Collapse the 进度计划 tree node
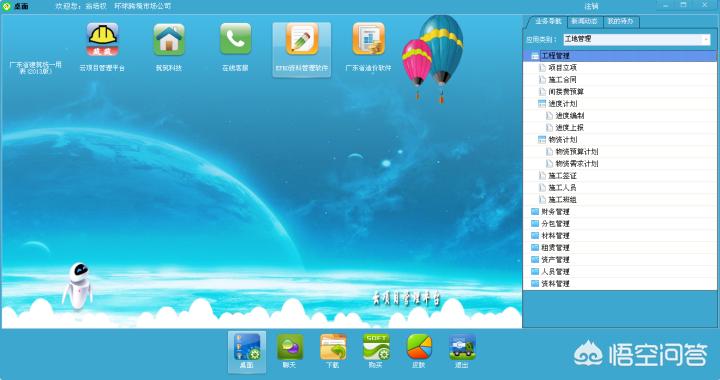Viewport: 720px width, 380px height. [x=542, y=104]
